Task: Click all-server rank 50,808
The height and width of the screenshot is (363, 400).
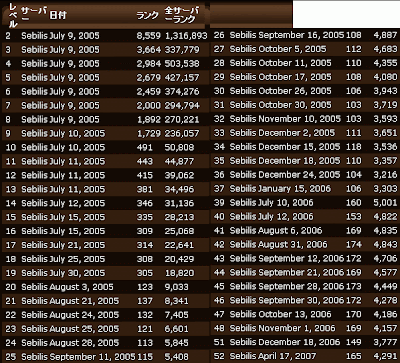Action: [179, 148]
